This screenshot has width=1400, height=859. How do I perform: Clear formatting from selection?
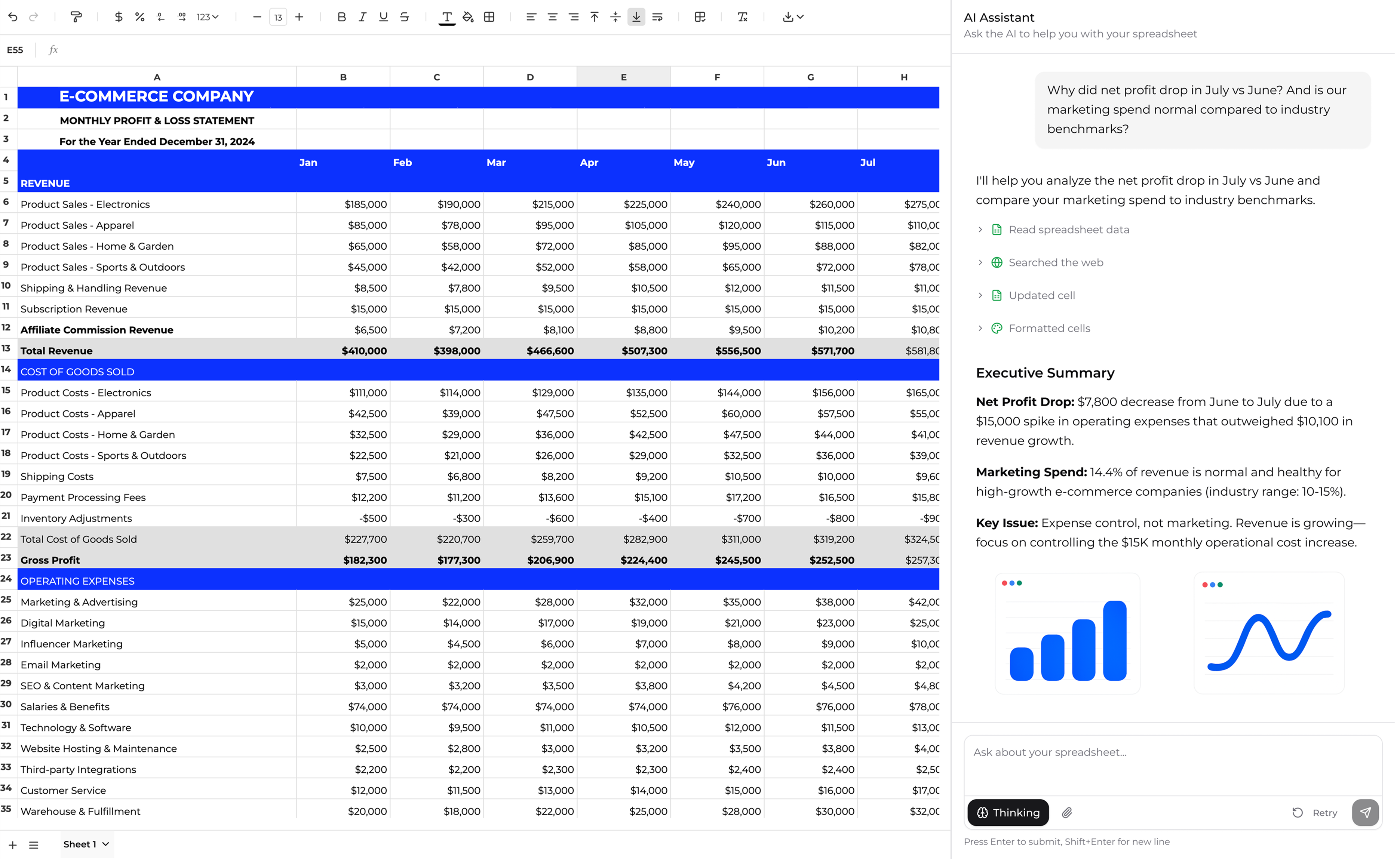742,17
